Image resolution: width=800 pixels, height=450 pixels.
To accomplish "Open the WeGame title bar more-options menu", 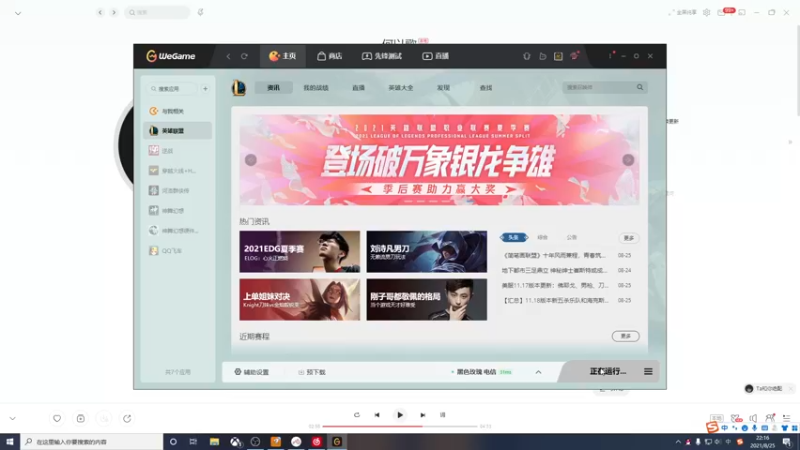I will (610, 56).
